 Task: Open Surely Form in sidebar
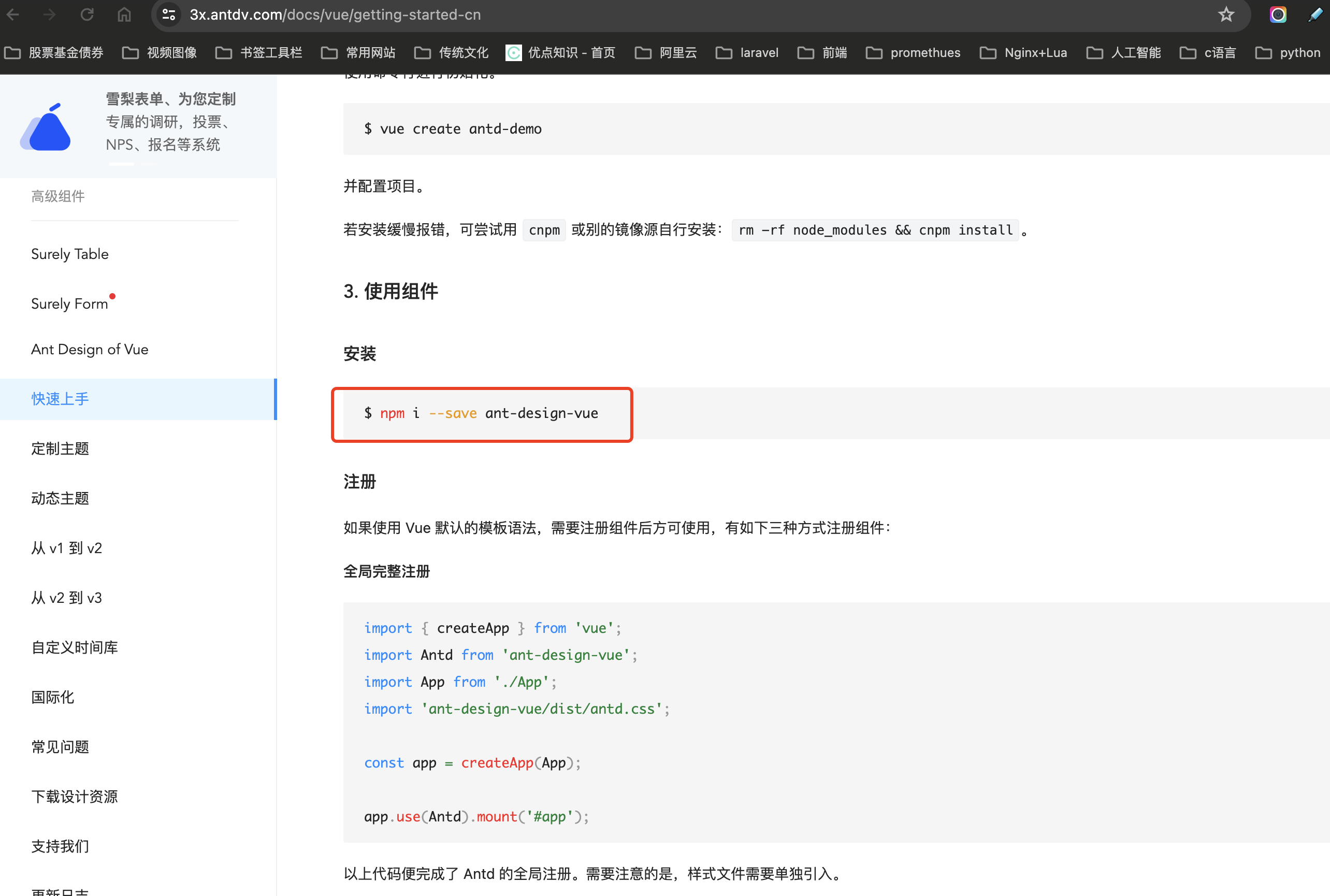[x=70, y=304]
